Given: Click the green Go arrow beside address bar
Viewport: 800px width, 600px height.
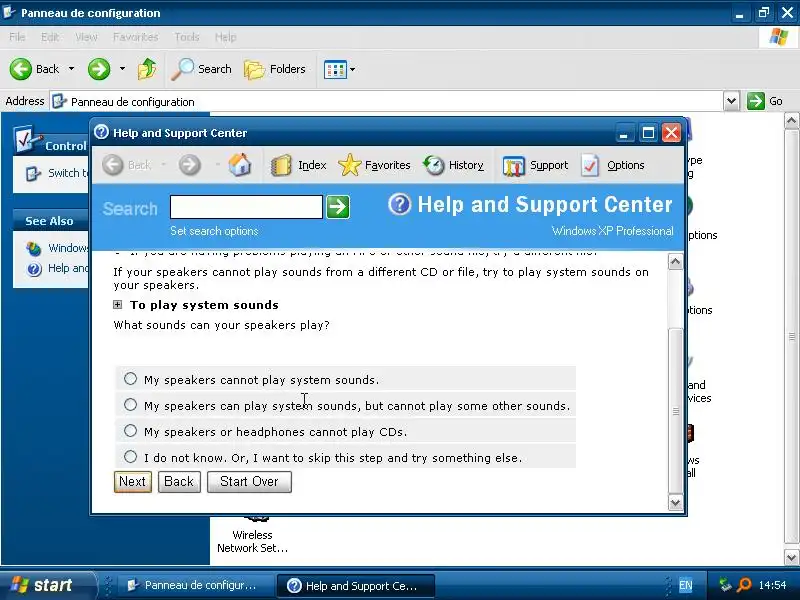Looking at the screenshot, I should tap(756, 101).
